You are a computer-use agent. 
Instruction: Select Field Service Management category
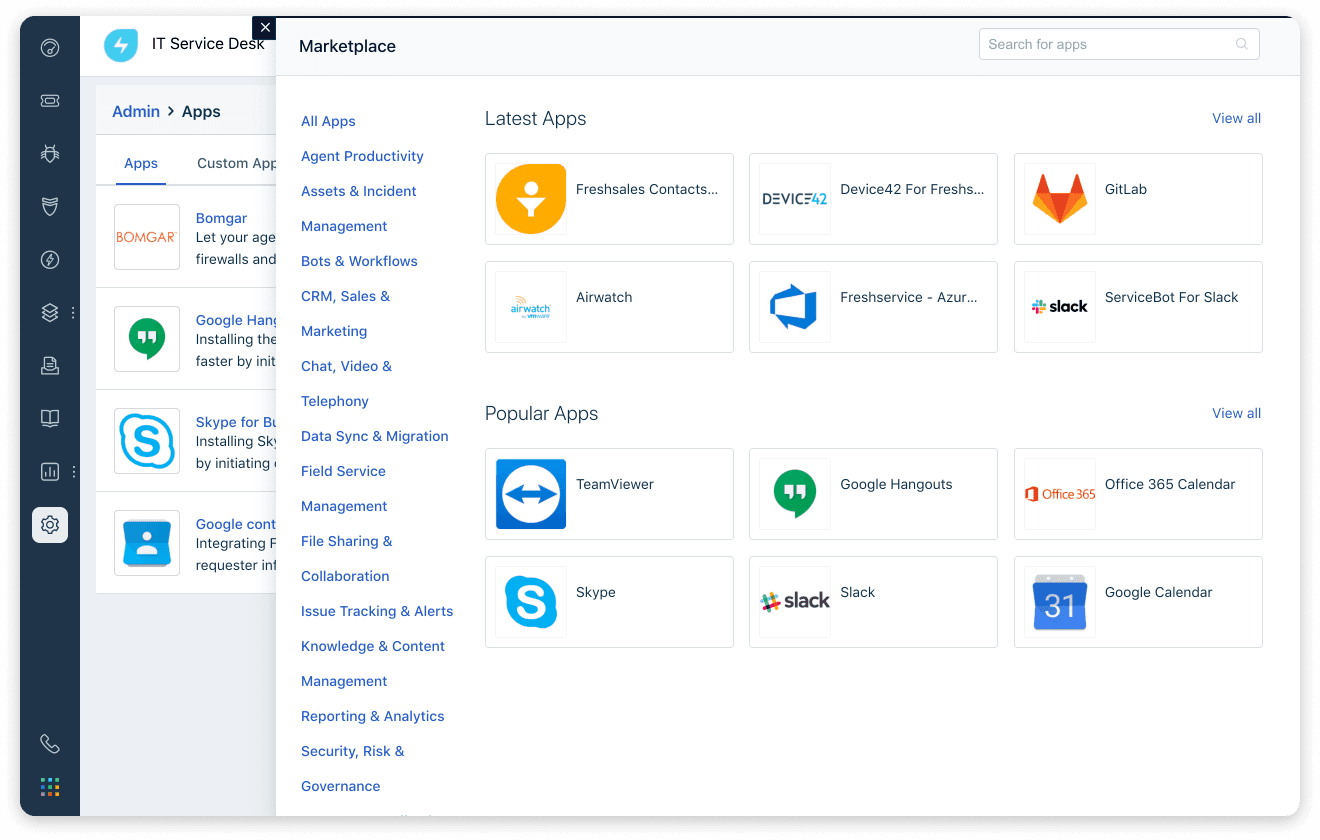pyautogui.click(x=344, y=488)
